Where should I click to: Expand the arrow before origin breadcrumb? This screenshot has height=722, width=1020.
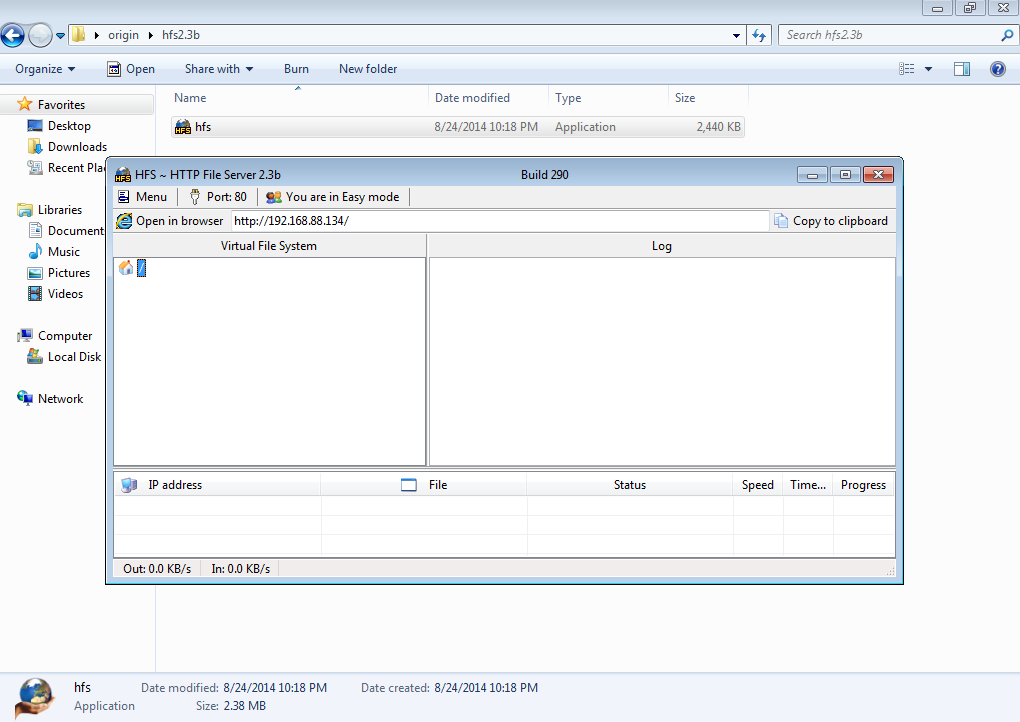pyautogui.click(x=97, y=35)
